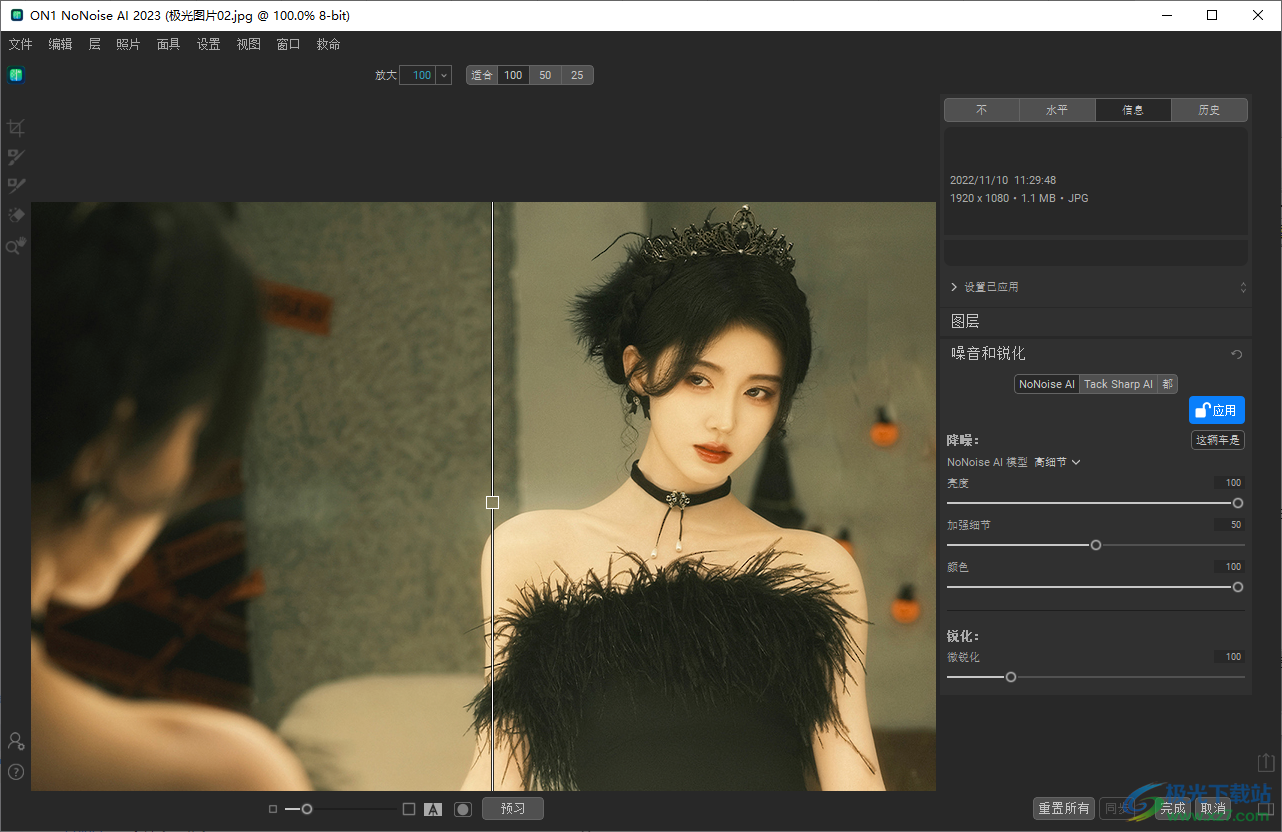Click the 加强细节 slider handle
The width and height of the screenshot is (1282, 832).
pyautogui.click(x=1096, y=545)
